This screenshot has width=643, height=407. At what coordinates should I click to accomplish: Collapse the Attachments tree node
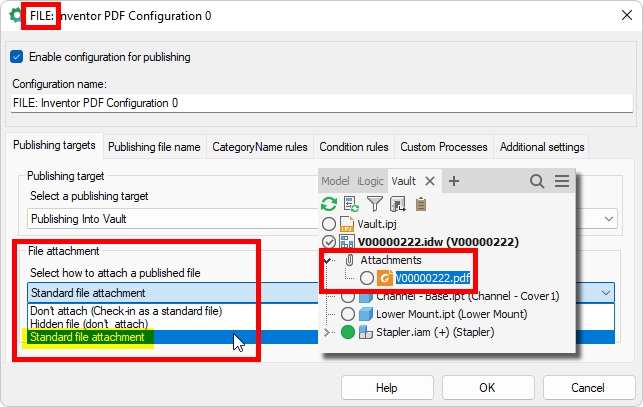328,260
